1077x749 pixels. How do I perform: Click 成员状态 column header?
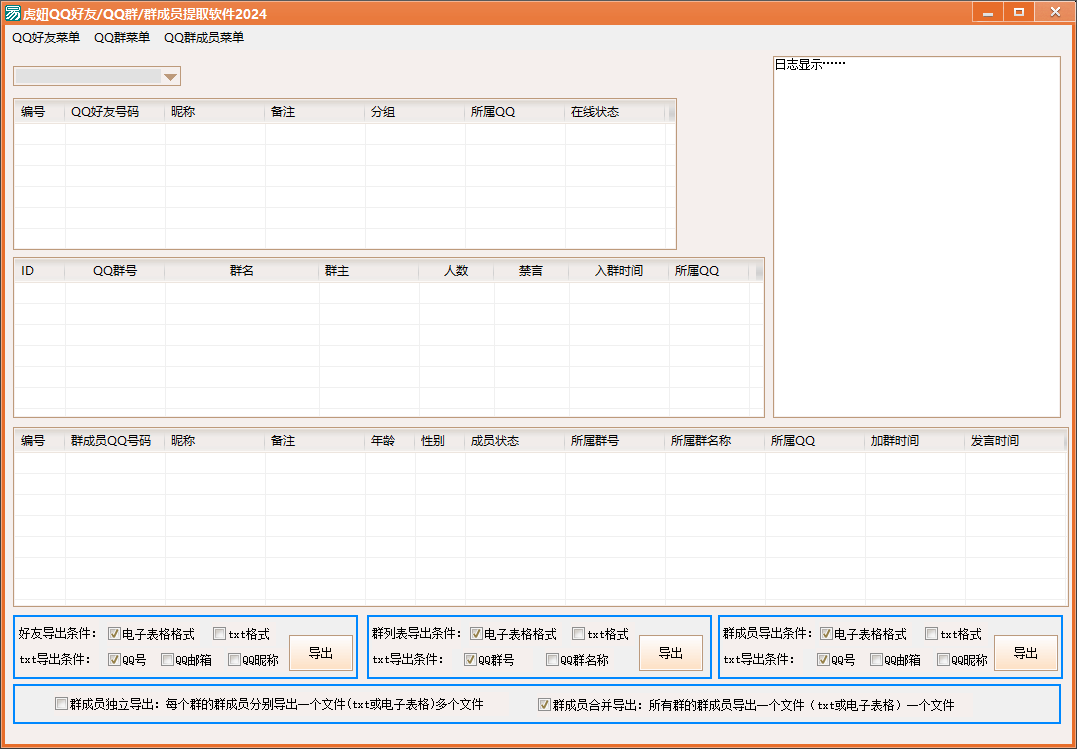tap(515, 441)
